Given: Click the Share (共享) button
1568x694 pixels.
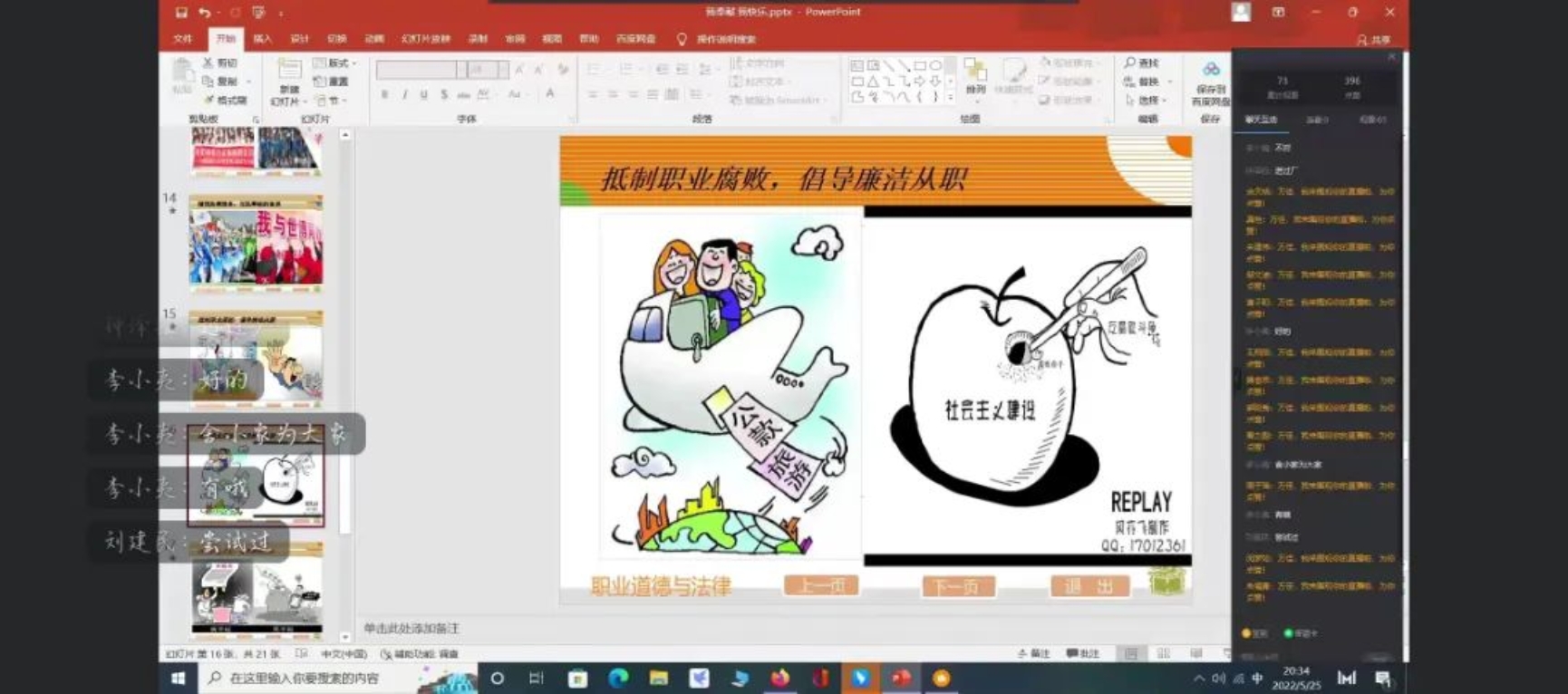Looking at the screenshot, I should coord(1374,40).
